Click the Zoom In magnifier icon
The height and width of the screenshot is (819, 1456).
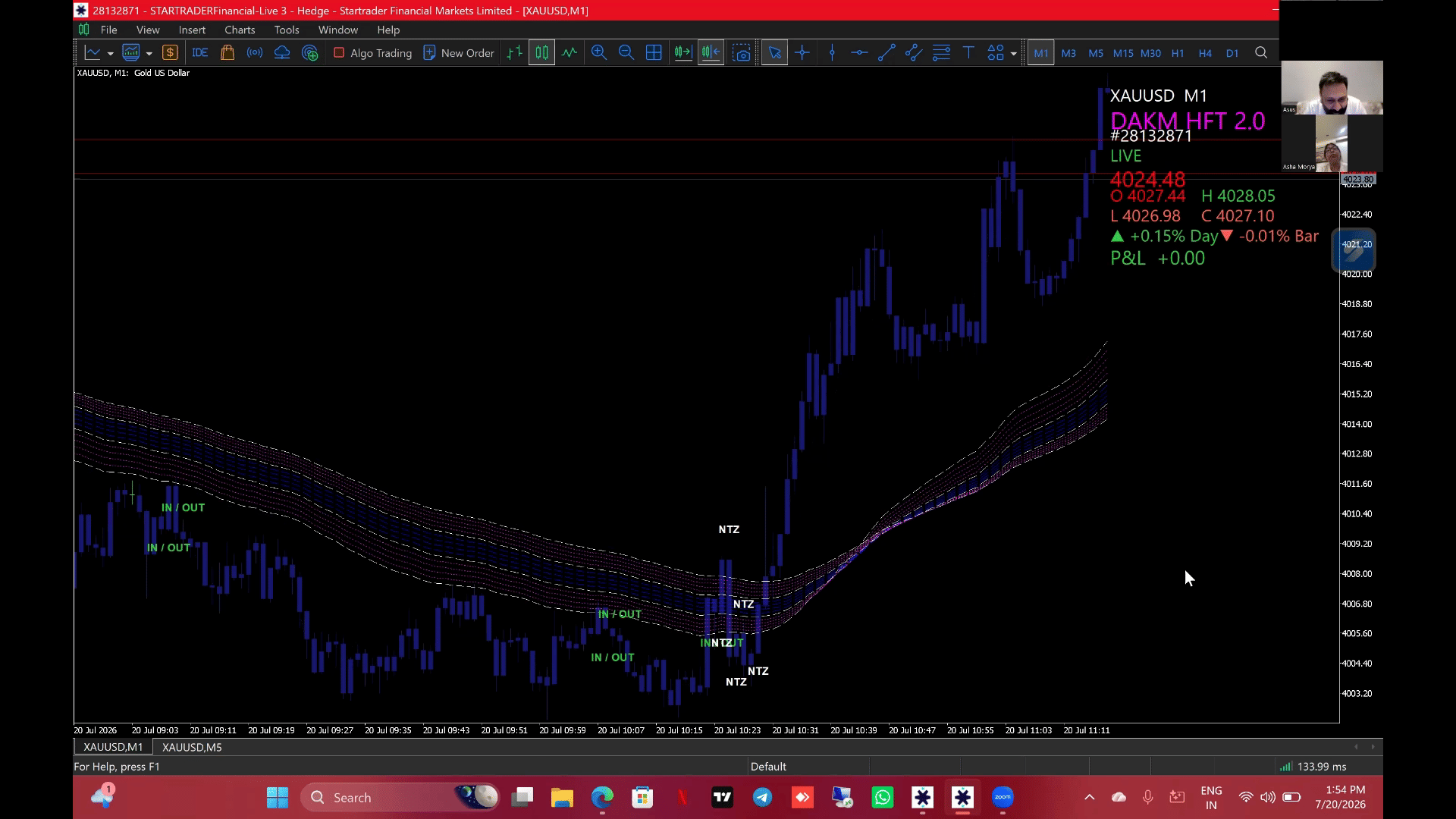click(x=599, y=53)
